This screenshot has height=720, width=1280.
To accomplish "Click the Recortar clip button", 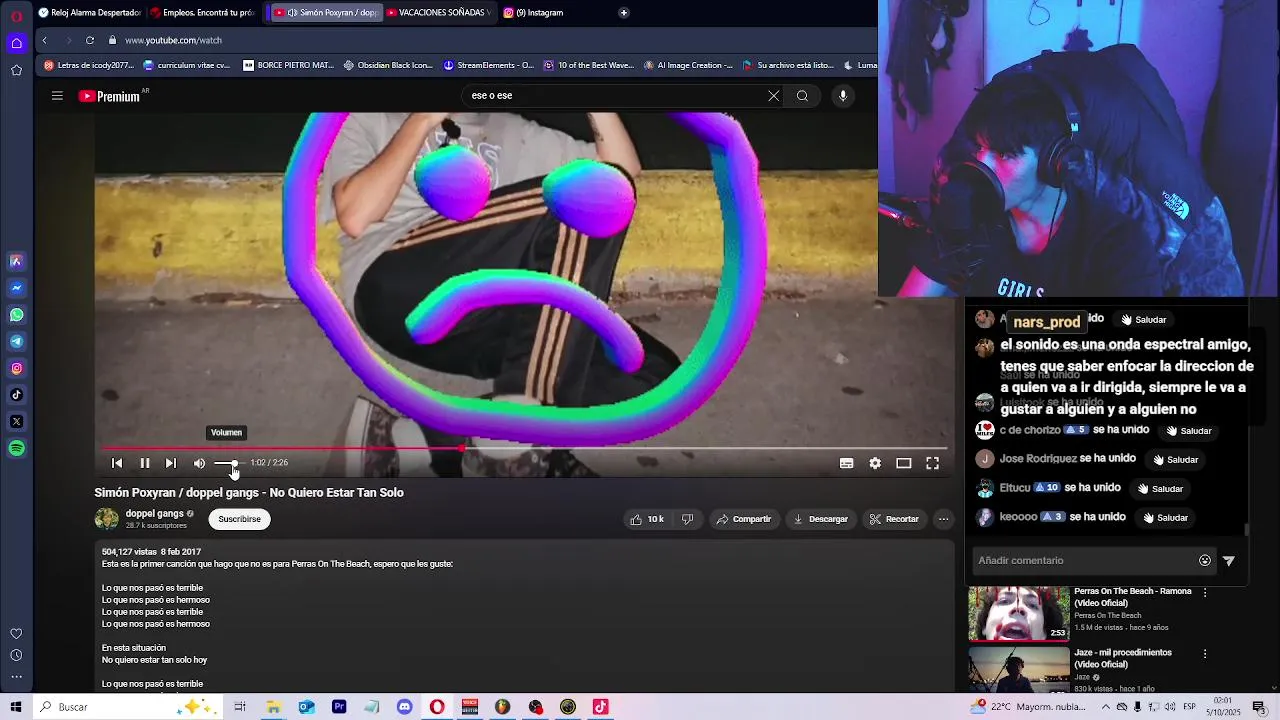I will [x=894, y=519].
